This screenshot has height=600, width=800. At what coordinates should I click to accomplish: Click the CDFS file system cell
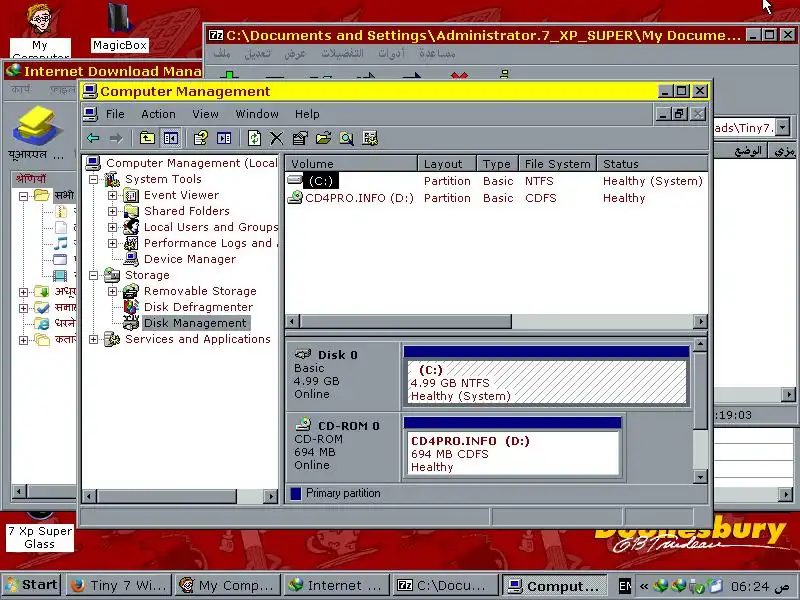540,198
